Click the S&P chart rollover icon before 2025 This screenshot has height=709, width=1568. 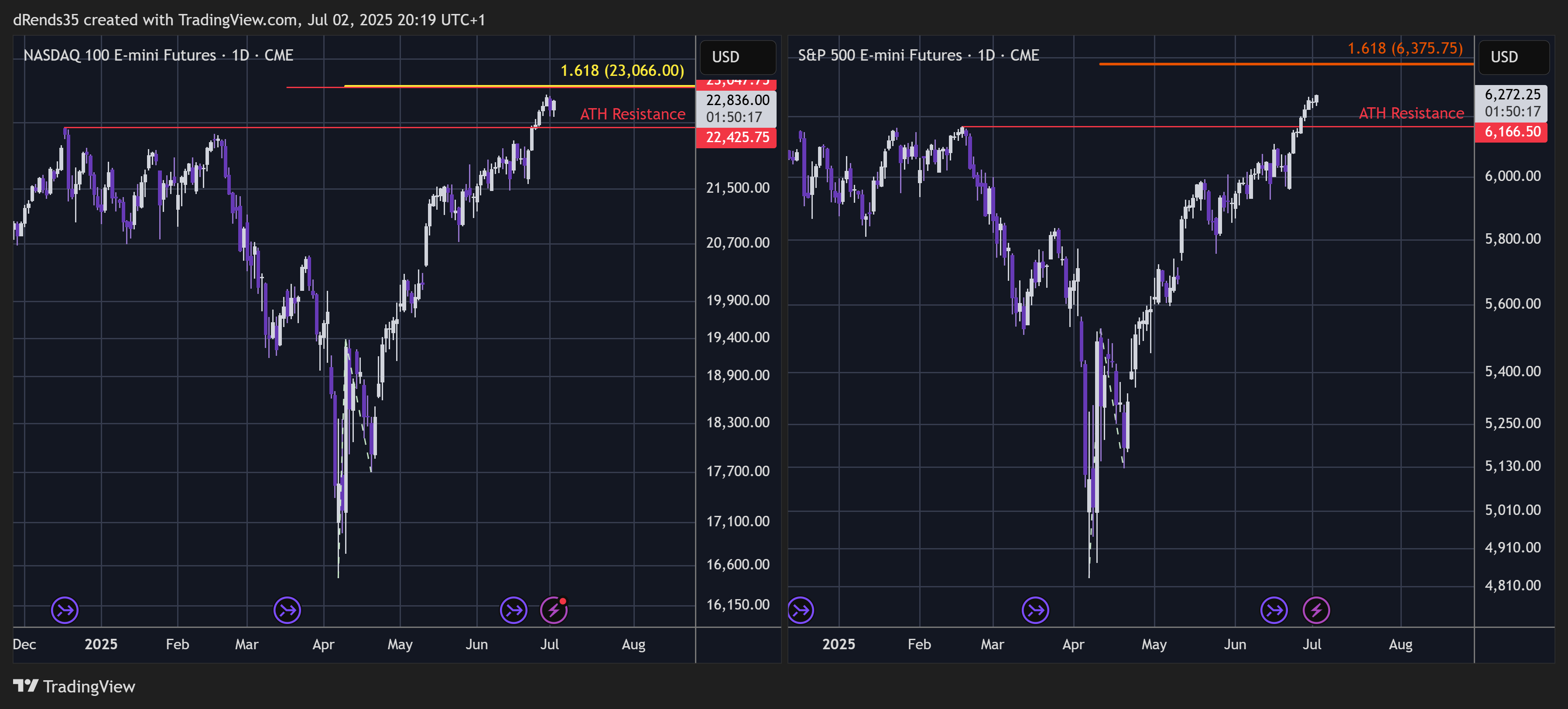[x=801, y=610]
